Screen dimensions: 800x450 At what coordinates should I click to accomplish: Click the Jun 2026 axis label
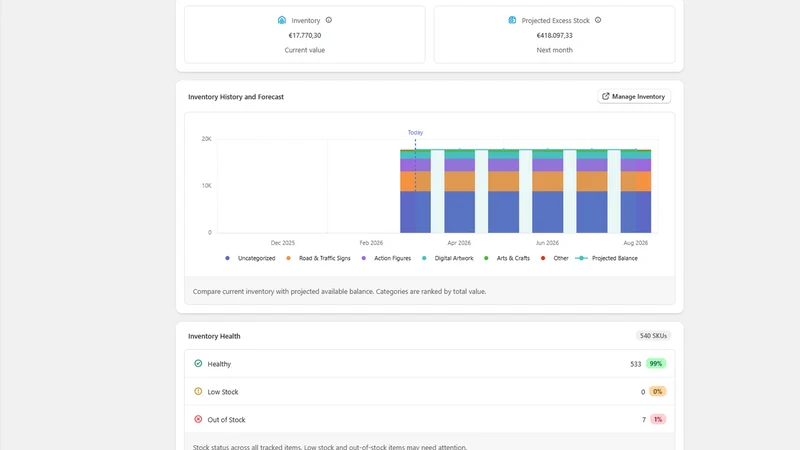[547, 243]
